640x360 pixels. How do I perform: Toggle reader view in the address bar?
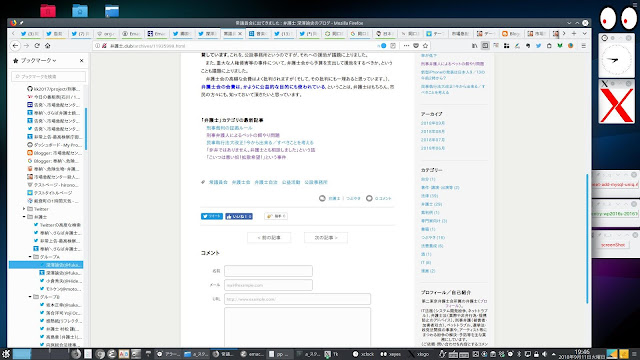[x=393, y=46]
